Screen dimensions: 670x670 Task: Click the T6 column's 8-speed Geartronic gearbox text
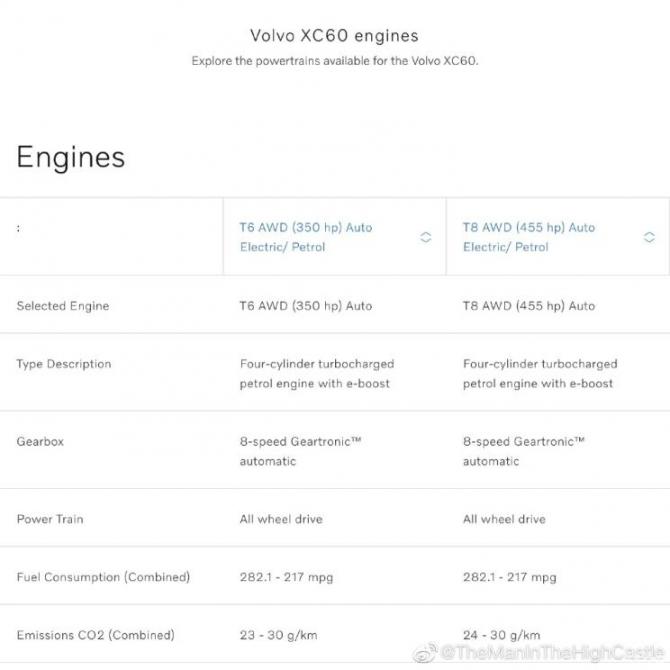(x=300, y=451)
